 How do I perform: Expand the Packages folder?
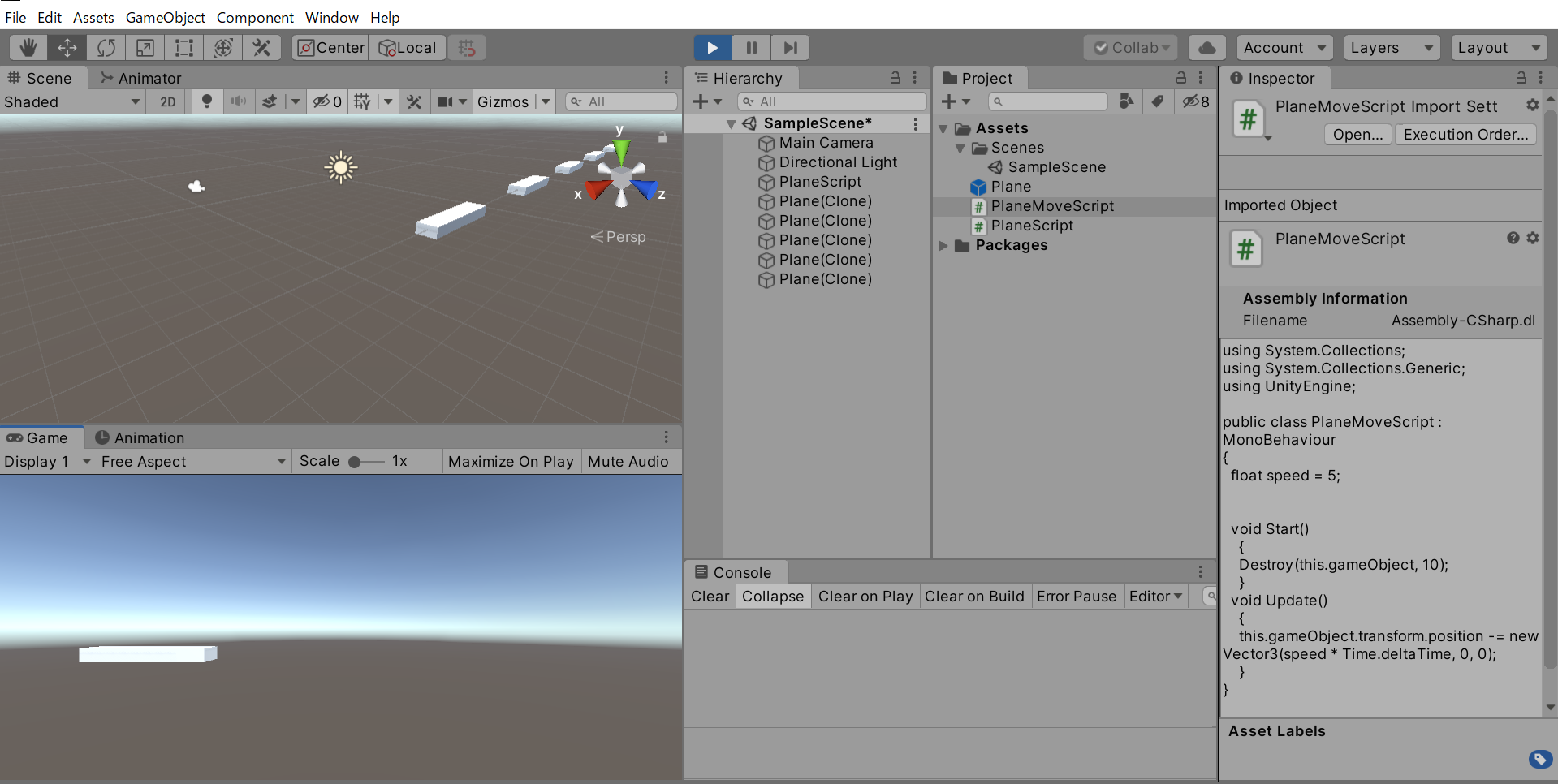(943, 246)
